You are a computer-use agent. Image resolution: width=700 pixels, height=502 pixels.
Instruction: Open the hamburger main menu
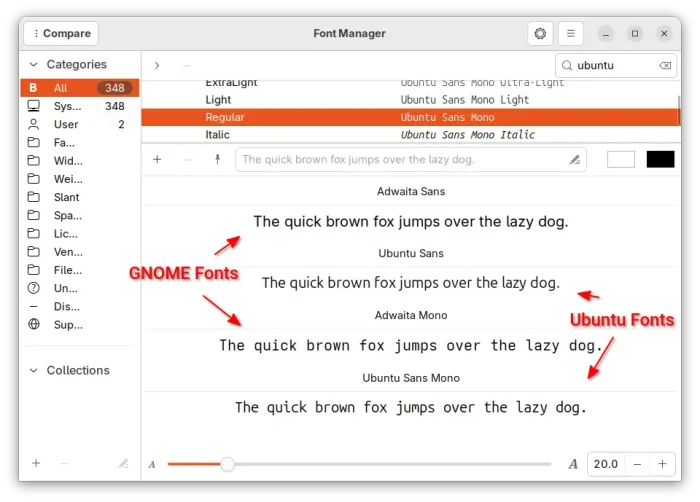[x=571, y=33]
